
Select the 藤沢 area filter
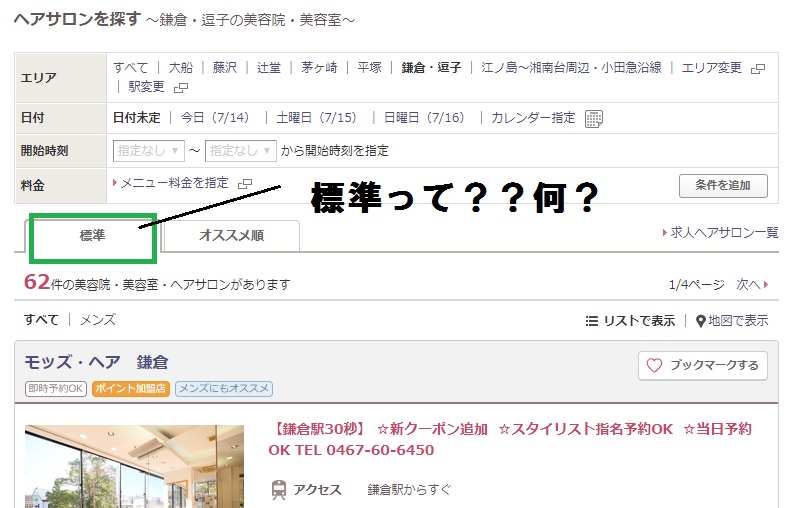(x=224, y=67)
